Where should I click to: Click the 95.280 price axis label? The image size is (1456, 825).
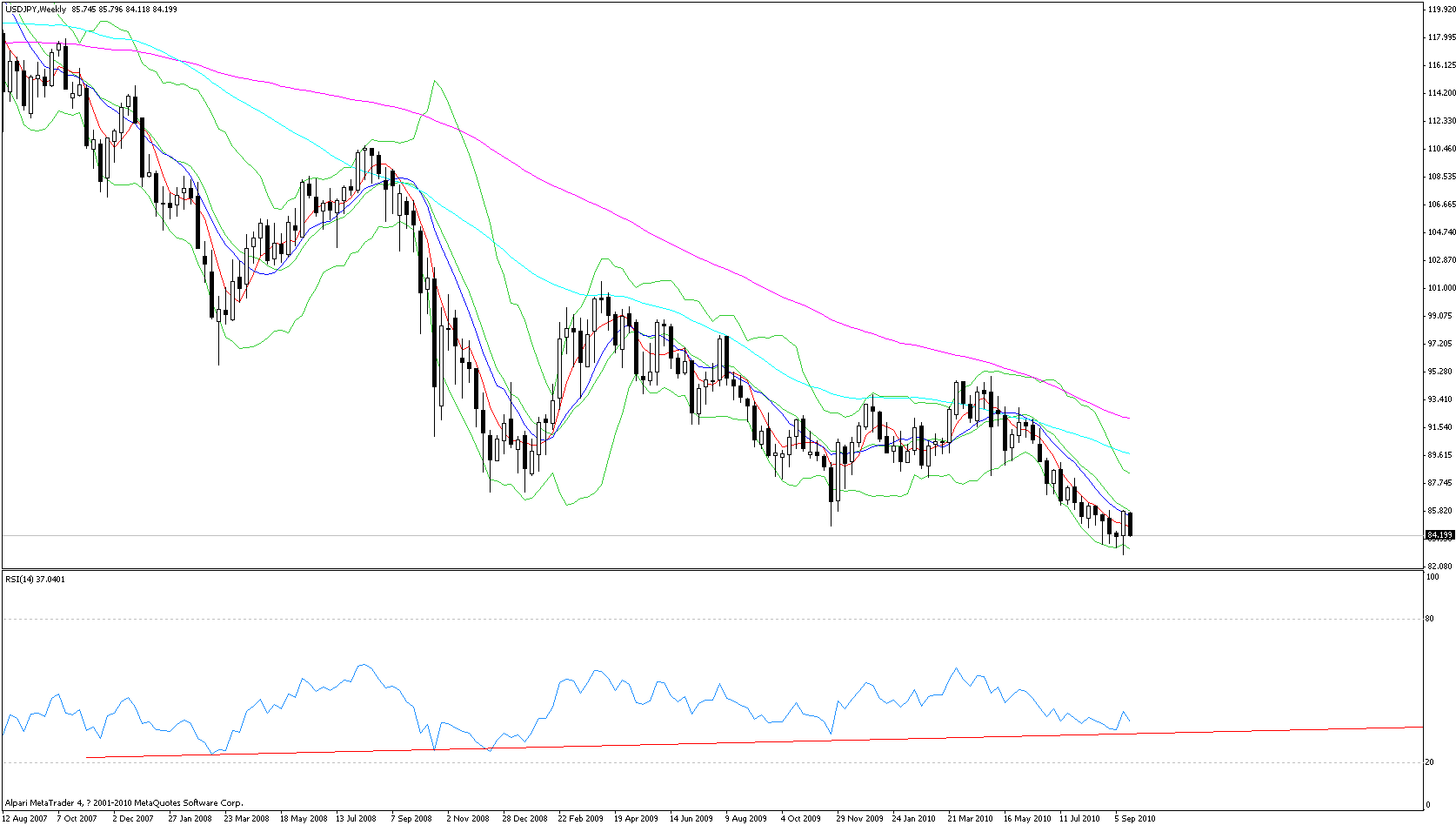coord(1440,372)
